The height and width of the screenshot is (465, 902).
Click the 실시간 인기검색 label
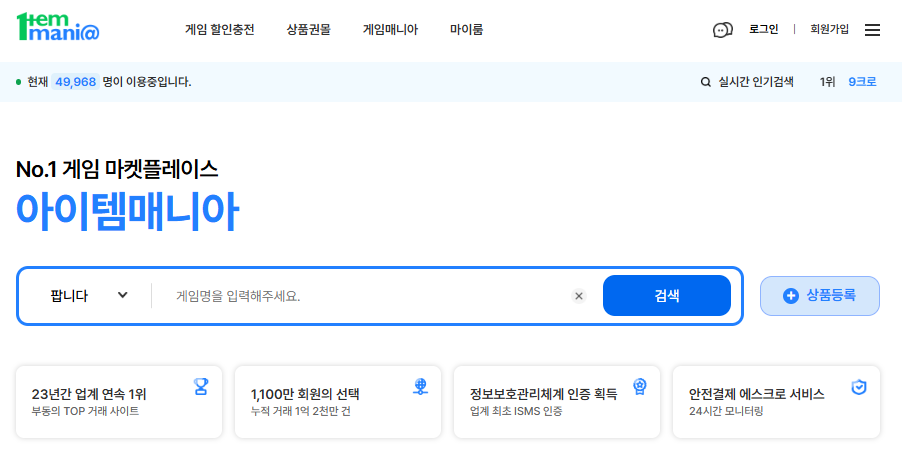tap(756, 82)
